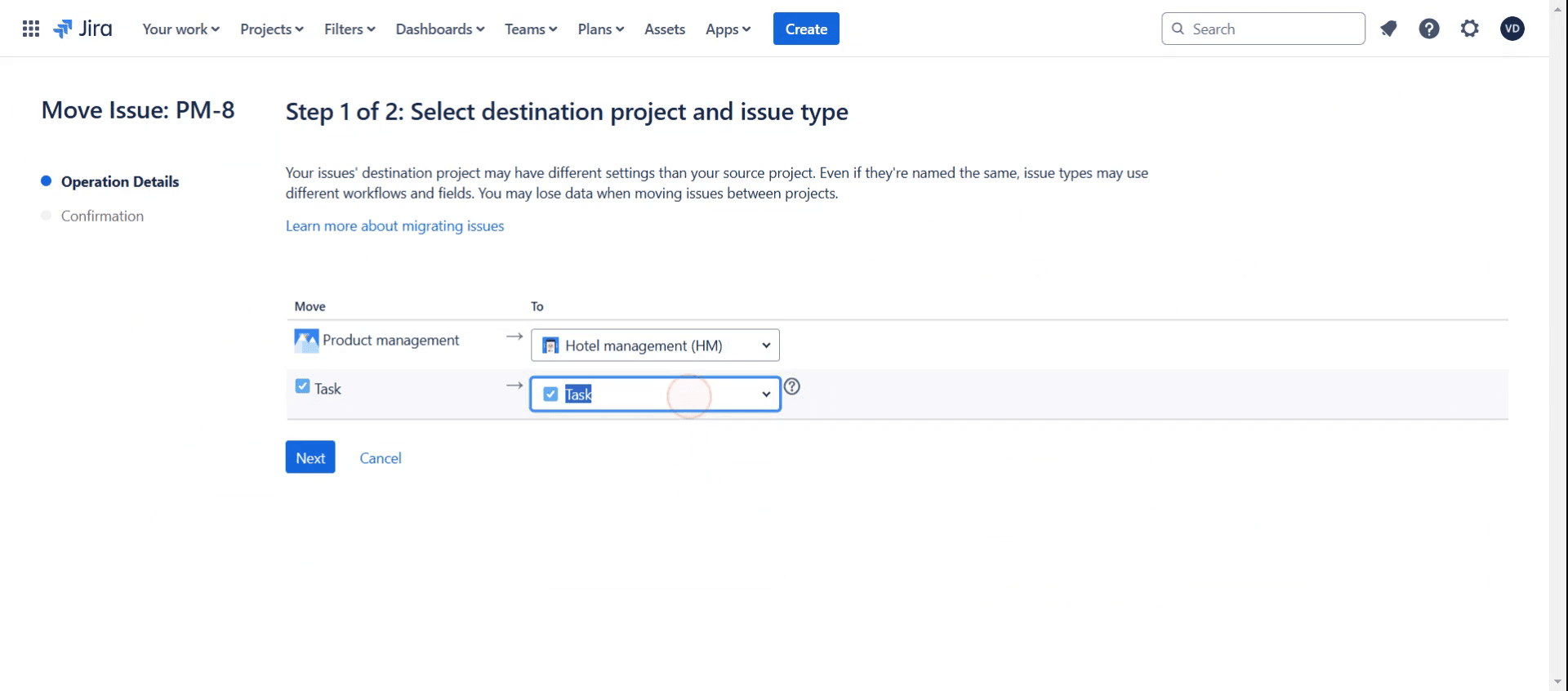
Task: Expand the Projects menu
Action: [271, 29]
